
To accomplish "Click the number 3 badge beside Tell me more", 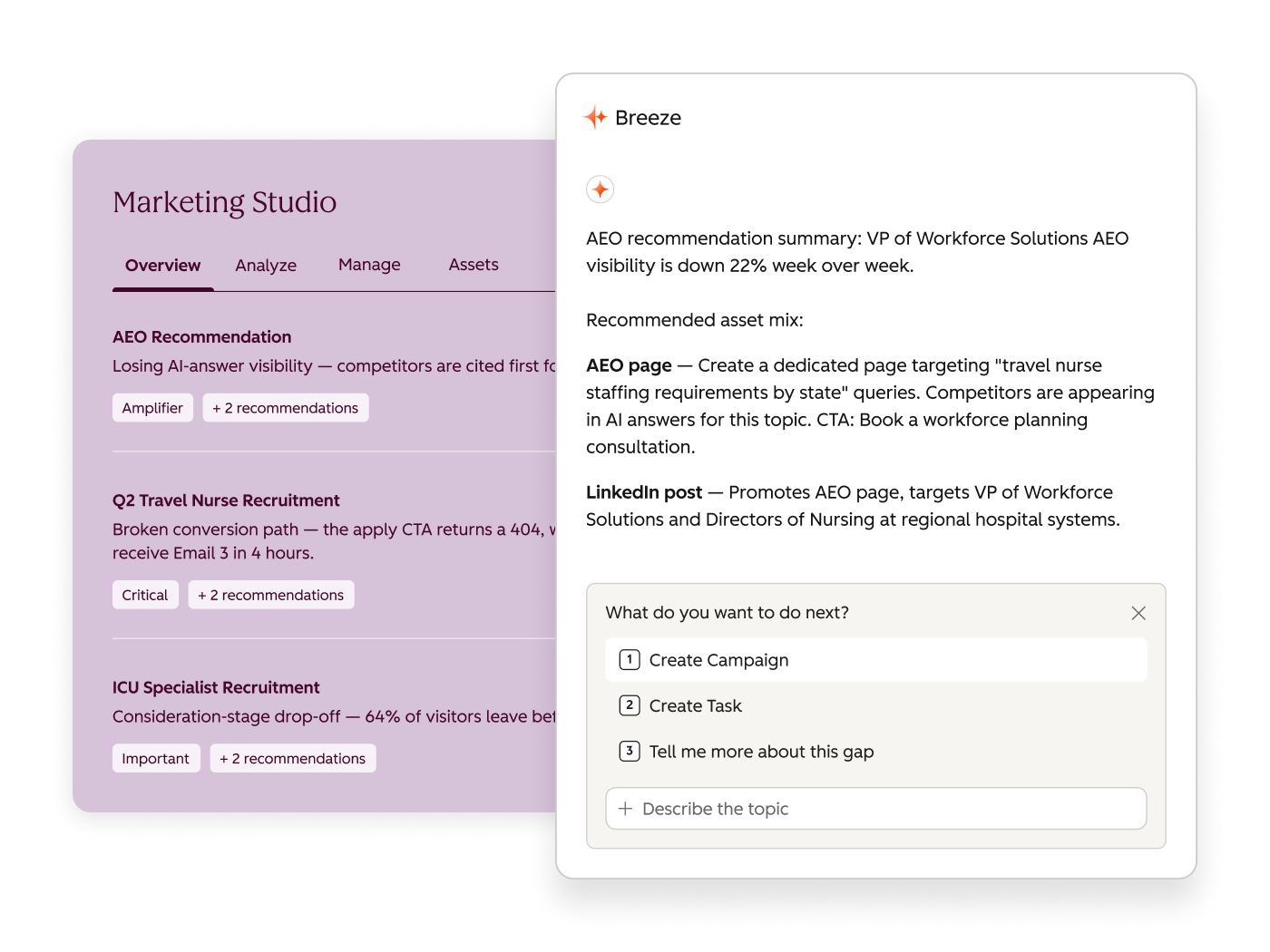I will click(x=630, y=752).
